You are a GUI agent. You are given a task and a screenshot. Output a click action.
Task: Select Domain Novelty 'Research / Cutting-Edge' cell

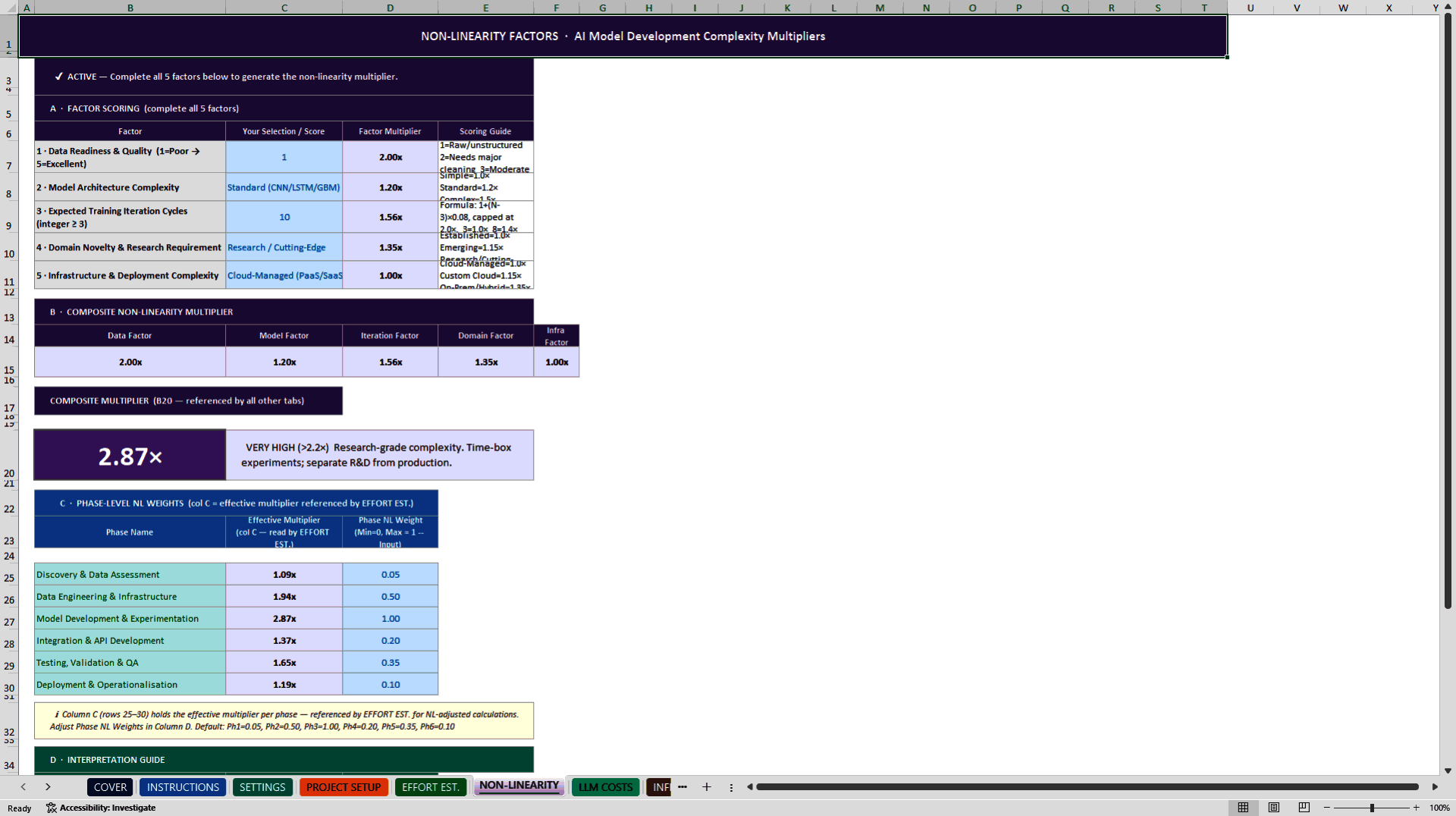(x=284, y=247)
